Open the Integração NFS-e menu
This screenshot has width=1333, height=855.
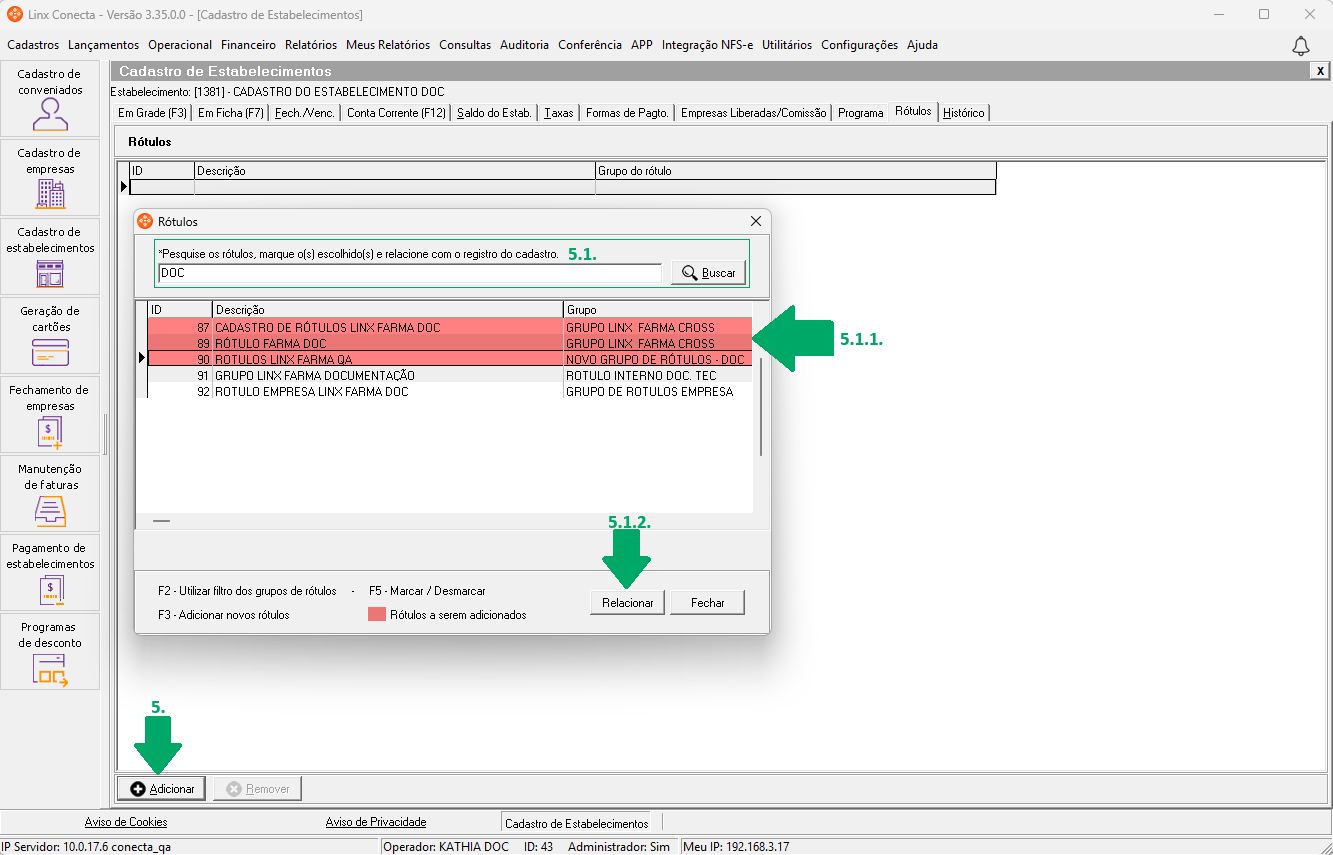pyautogui.click(x=707, y=45)
